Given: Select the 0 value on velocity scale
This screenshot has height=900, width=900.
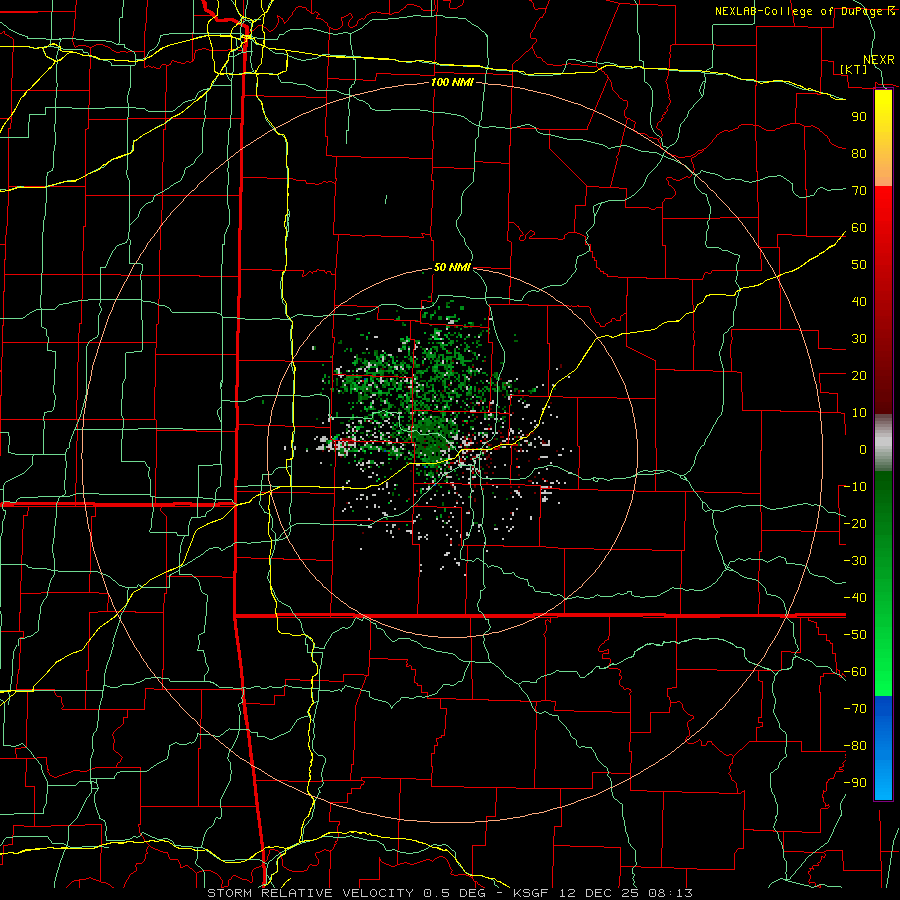Looking at the screenshot, I should pyautogui.click(x=863, y=449).
